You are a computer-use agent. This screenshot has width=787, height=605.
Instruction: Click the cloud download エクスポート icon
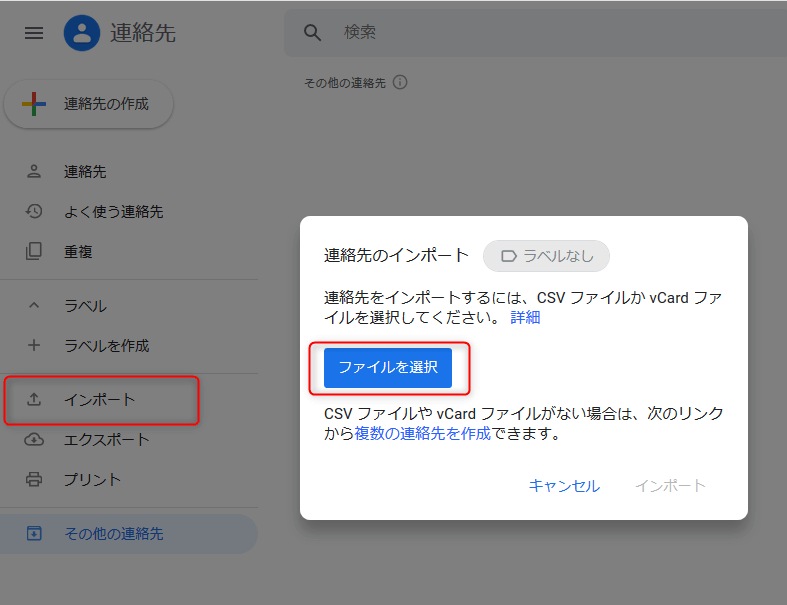tap(34, 440)
